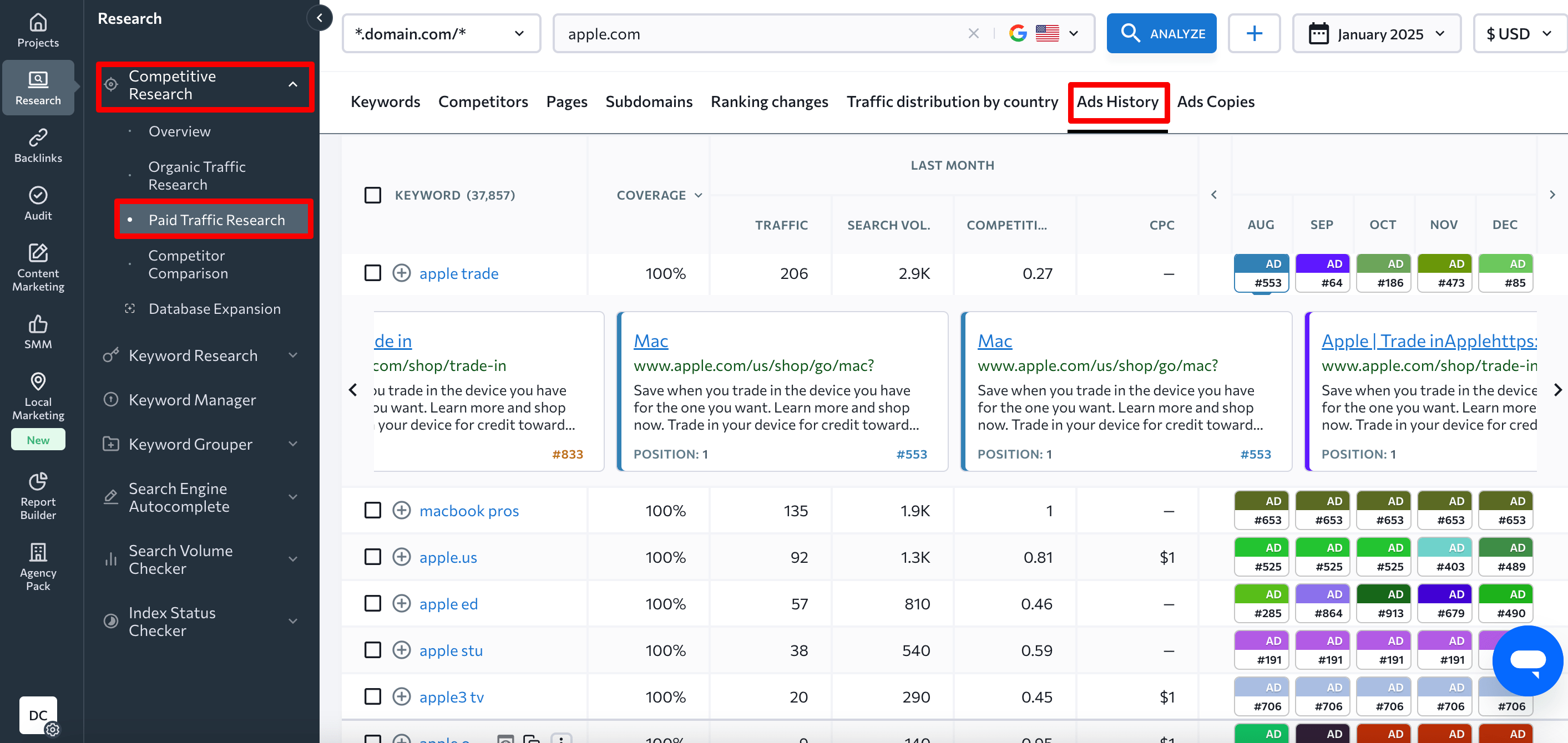Open Keyword Manager in sidebar
1568x743 pixels.
(x=193, y=400)
